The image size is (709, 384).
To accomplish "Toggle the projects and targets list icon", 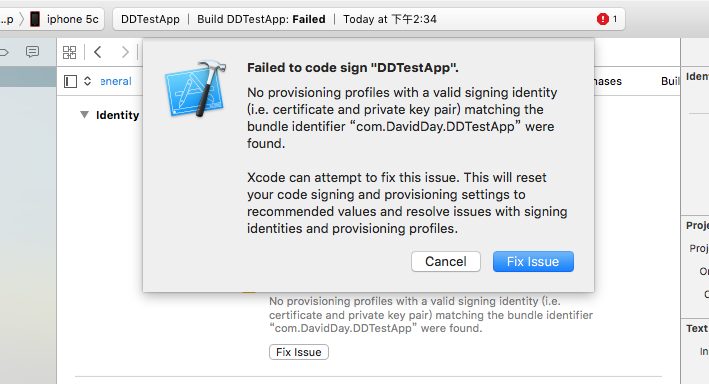I will 70,81.
